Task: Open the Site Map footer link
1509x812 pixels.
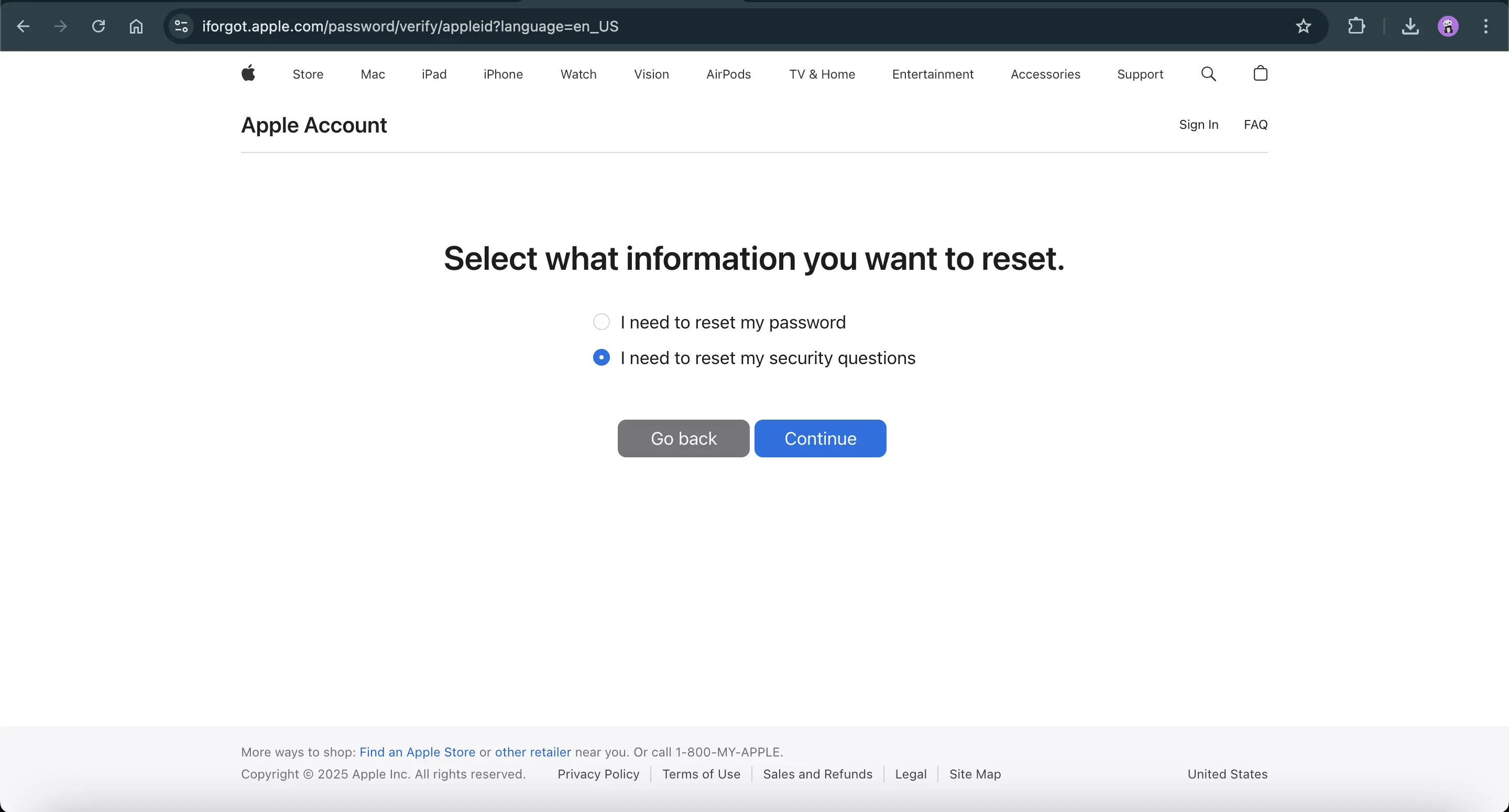Action: pyautogui.click(x=975, y=774)
